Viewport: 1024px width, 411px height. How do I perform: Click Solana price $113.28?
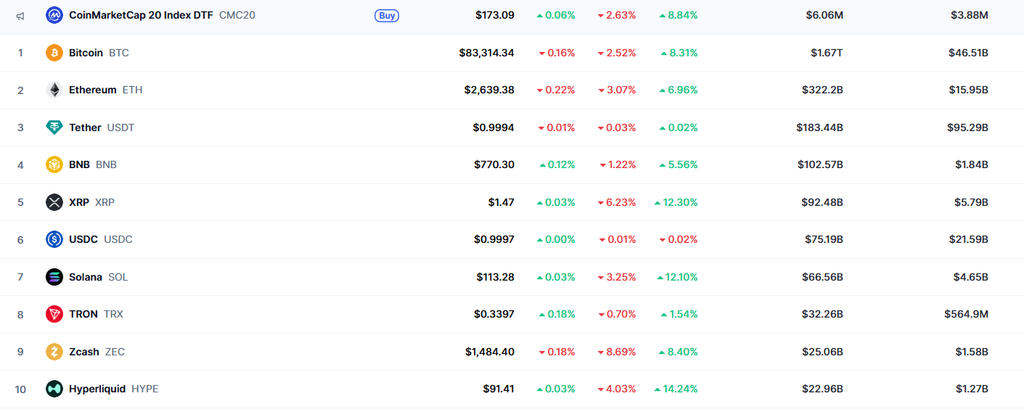click(495, 277)
